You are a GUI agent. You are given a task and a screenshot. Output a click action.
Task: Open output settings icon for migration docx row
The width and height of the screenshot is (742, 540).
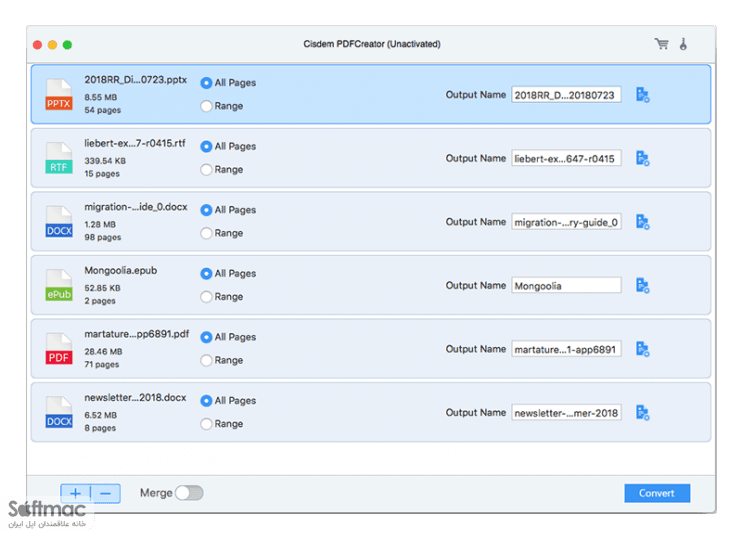tap(643, 221)
